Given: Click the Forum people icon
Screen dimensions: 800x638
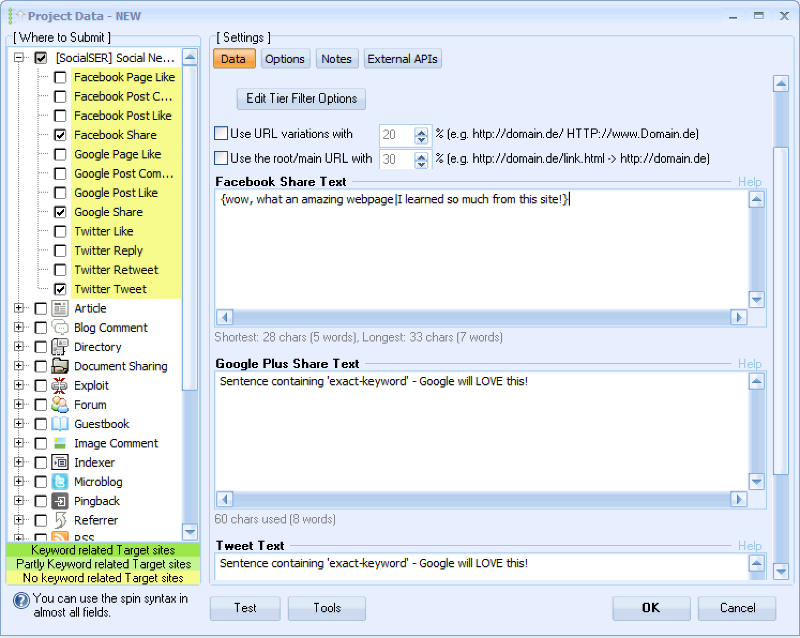Looking at the screenshot, I should tap(60, 405).
